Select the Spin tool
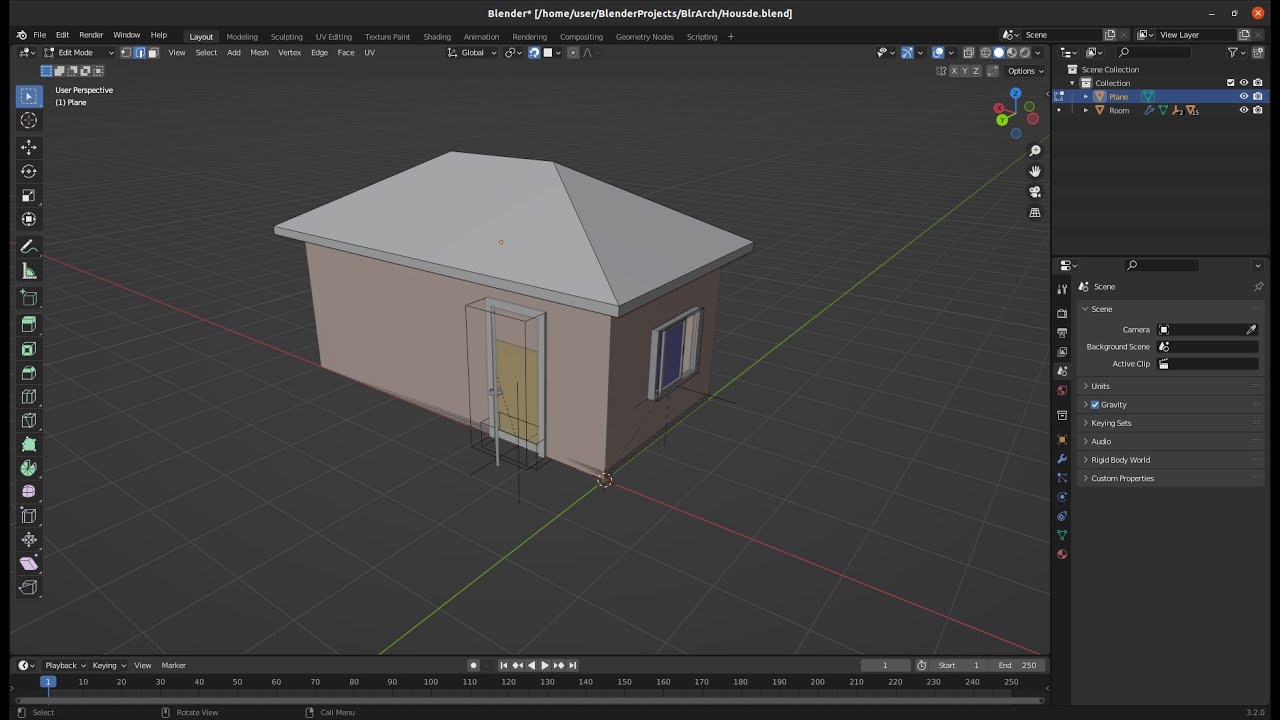This screenshot has width=1280, height=720. (x=29, y=468)
